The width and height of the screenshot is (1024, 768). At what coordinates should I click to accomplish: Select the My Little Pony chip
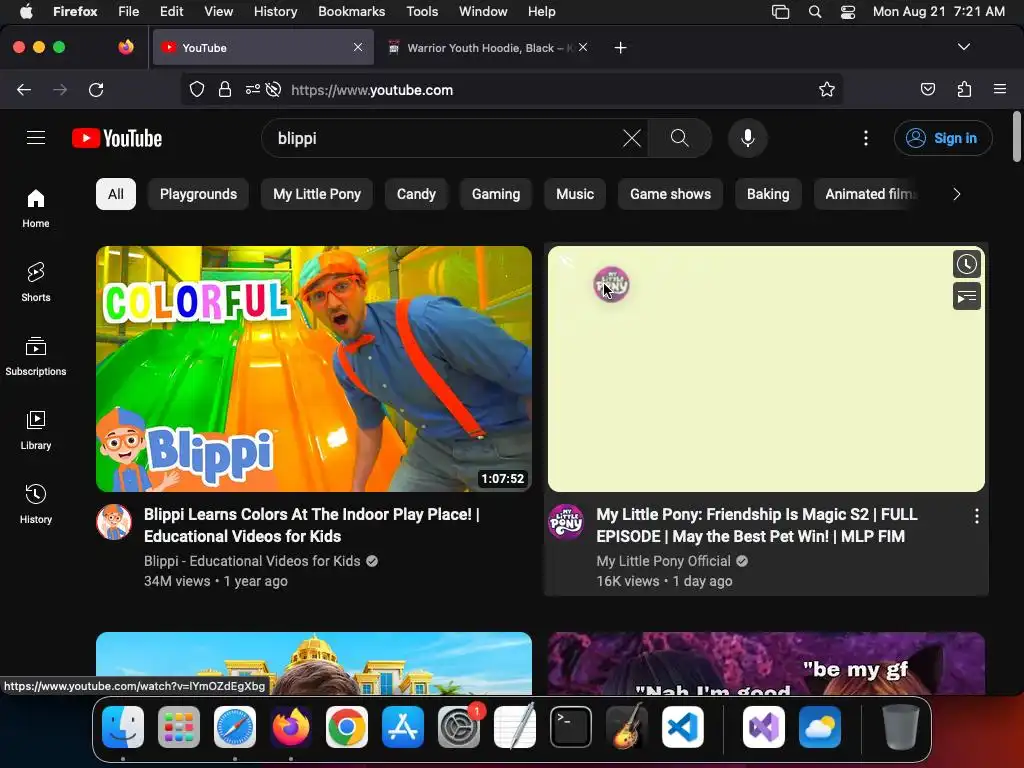(317, 194)
